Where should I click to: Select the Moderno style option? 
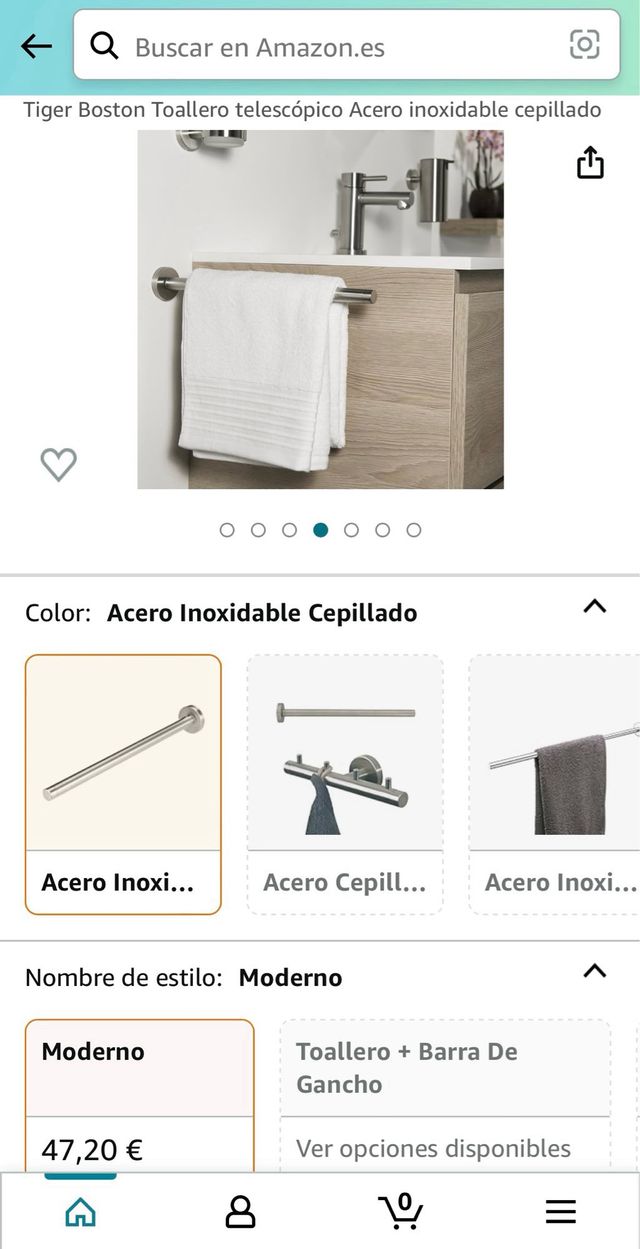tap(138, 1051)
